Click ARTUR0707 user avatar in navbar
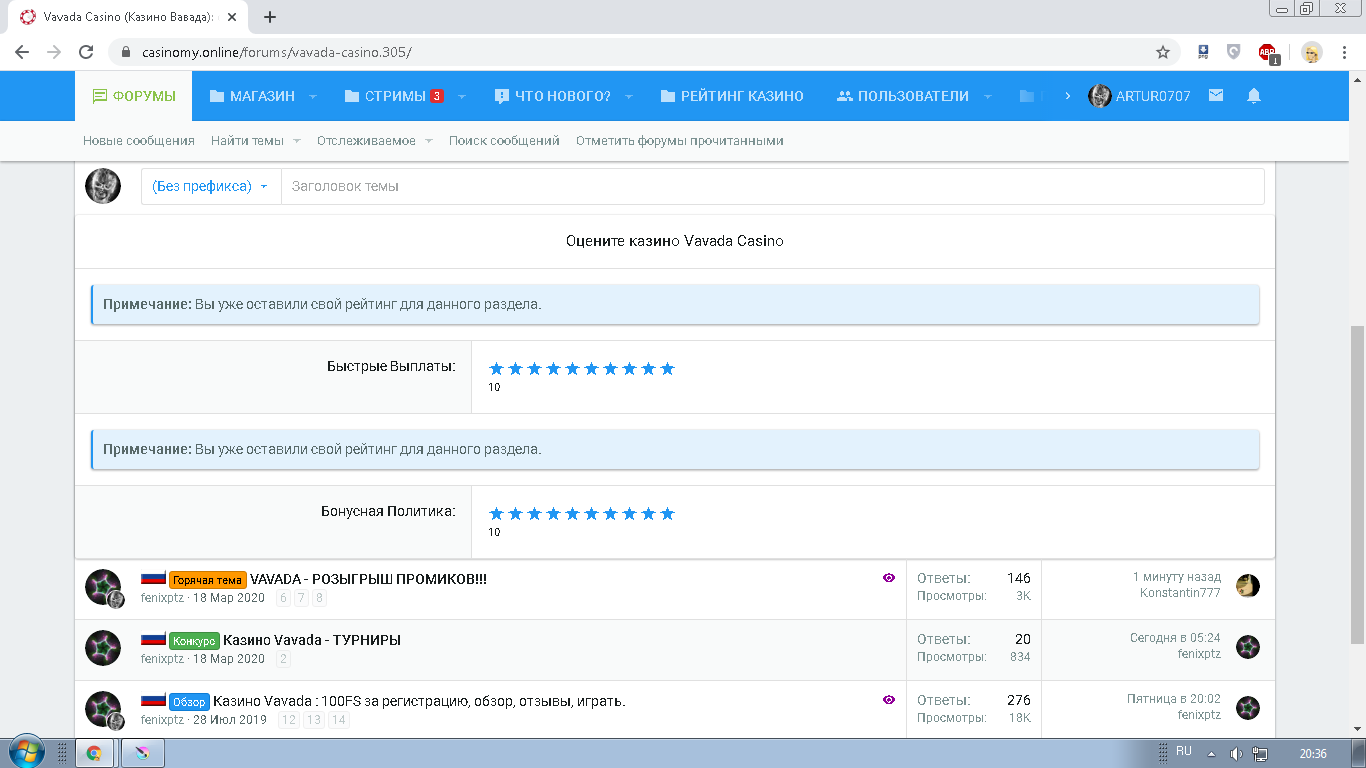This screenshot has width=1366, height=768. click(x=1099, y=96)
